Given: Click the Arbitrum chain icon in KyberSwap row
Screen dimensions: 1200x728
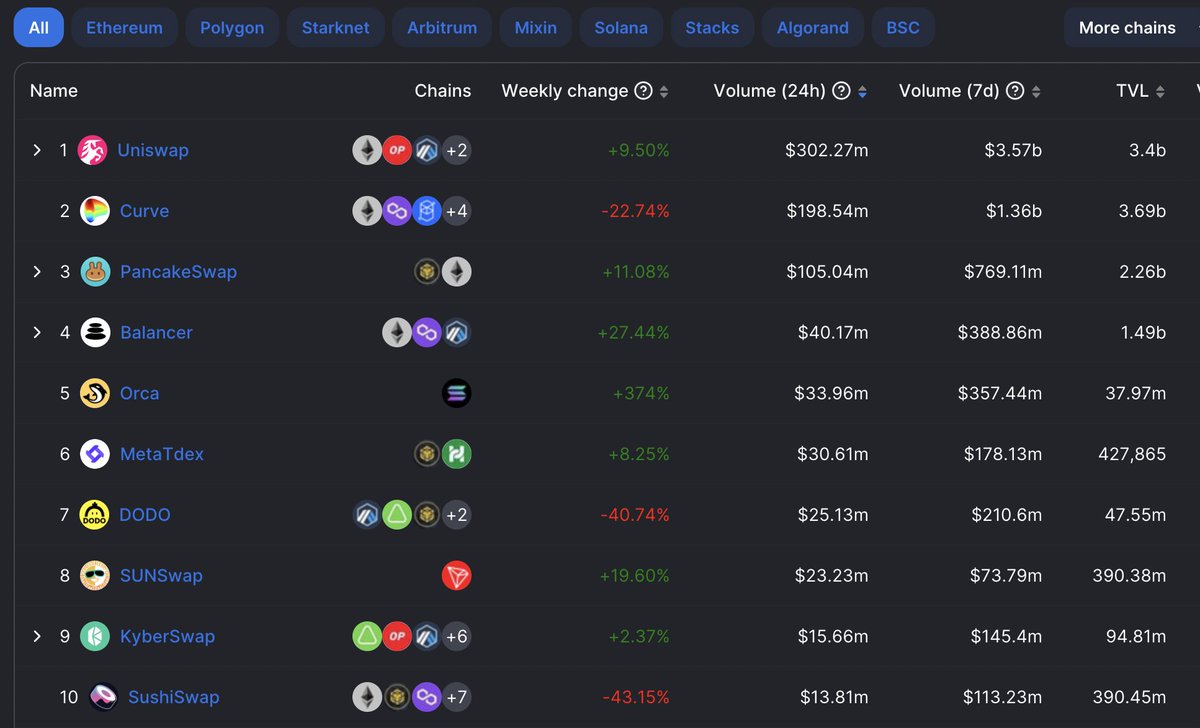Looking at the screenshot, I should click(x=427, y=636).
